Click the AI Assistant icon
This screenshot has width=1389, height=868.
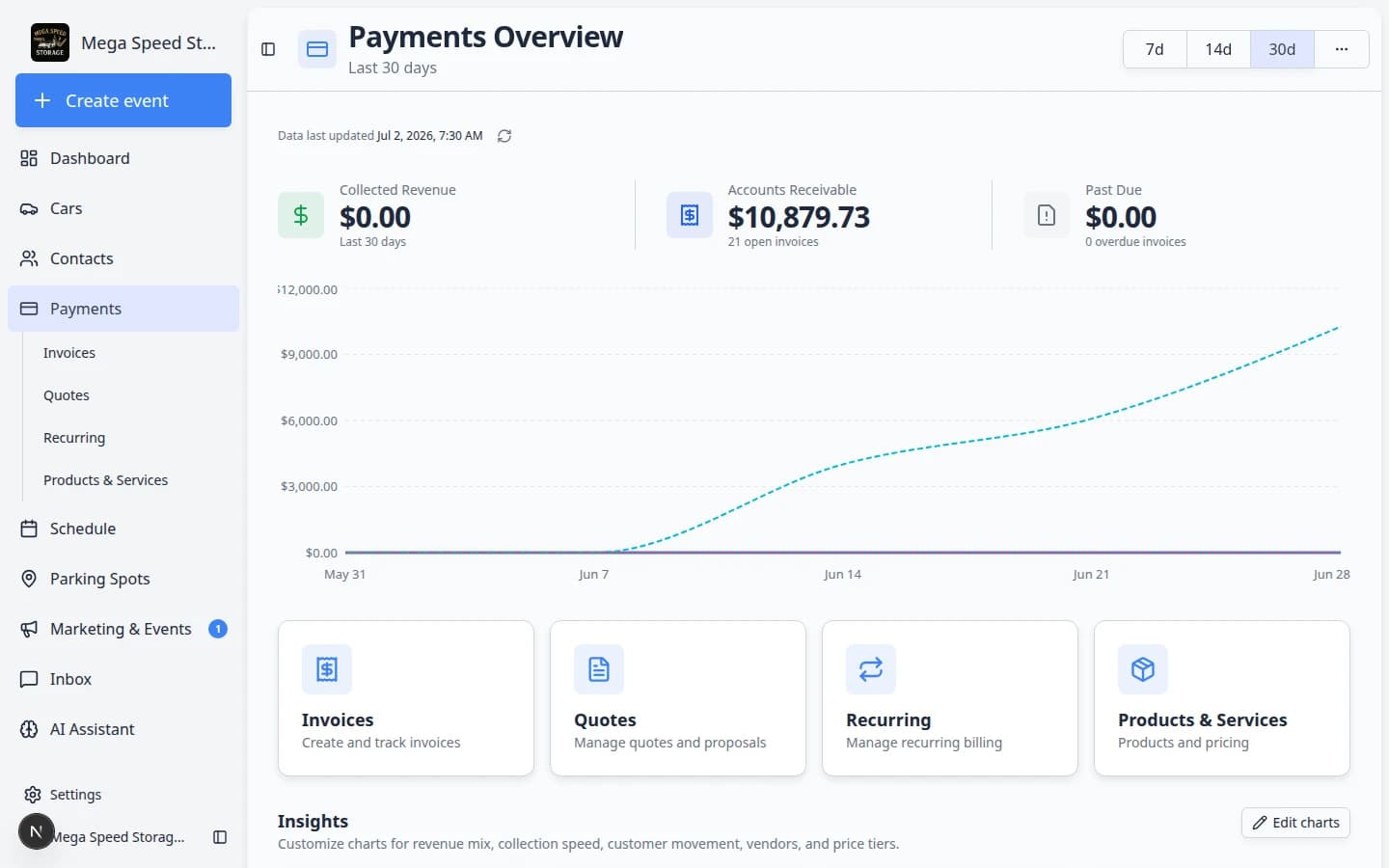pyautogui.click(x=29, y=729)
